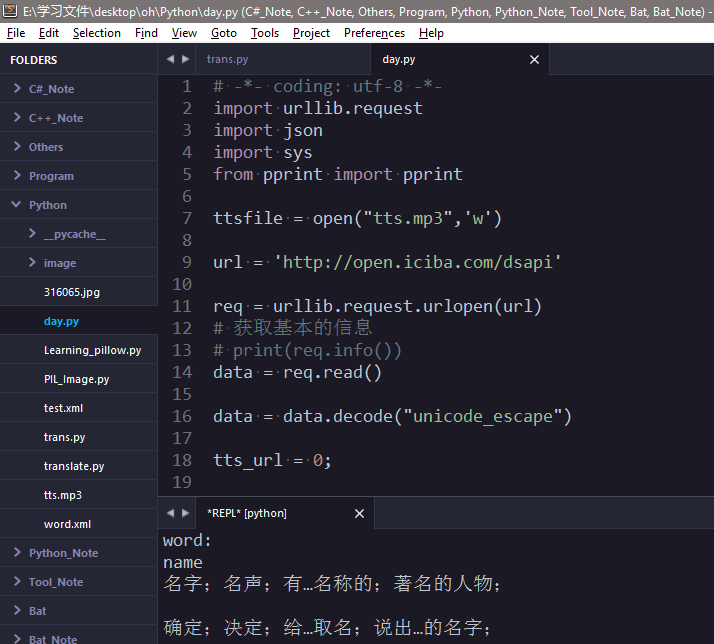Open translate.py from the sidebar

pyautogui.click(x=78, y=466)
